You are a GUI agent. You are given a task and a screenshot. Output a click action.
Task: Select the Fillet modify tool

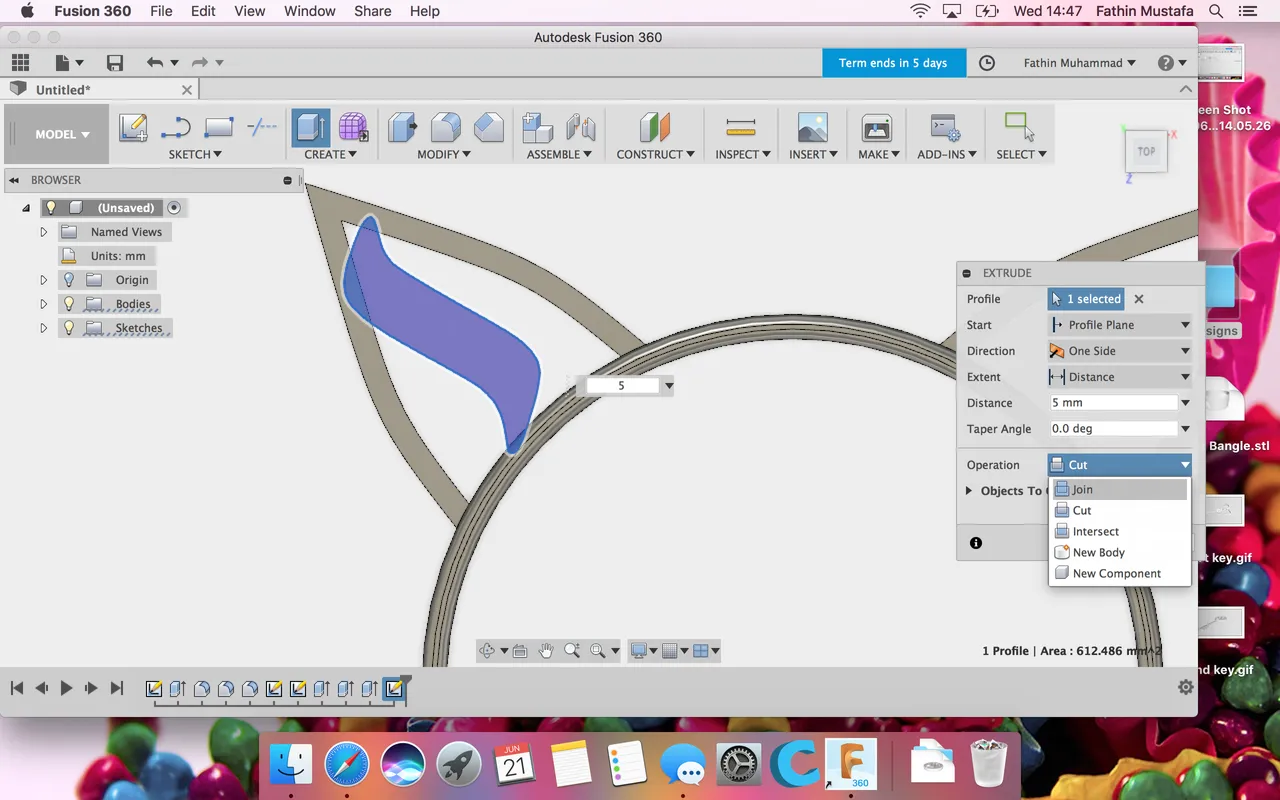[446, 128]
